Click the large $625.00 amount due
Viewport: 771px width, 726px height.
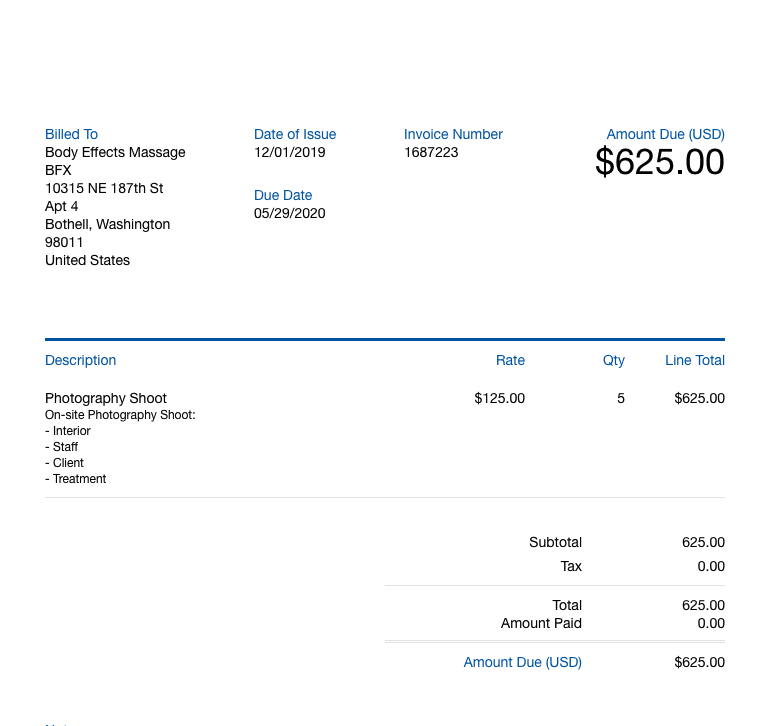point(660,162)
